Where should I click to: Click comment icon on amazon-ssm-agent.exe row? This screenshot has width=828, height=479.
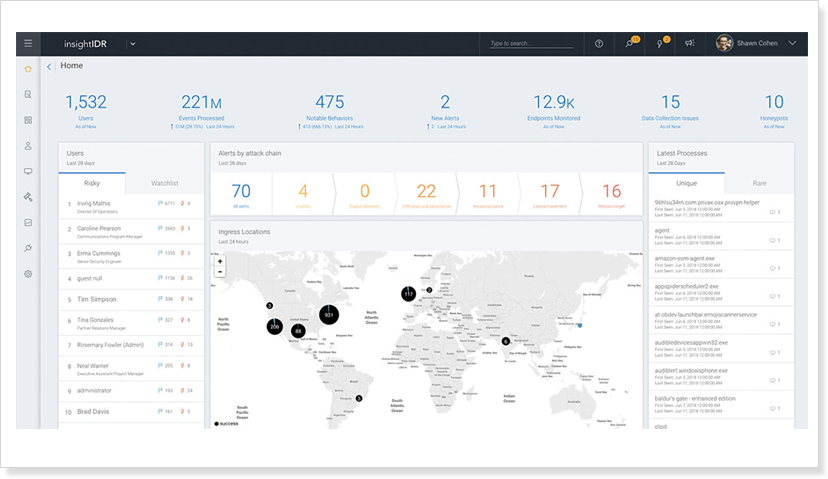click(x=775, y=268)
